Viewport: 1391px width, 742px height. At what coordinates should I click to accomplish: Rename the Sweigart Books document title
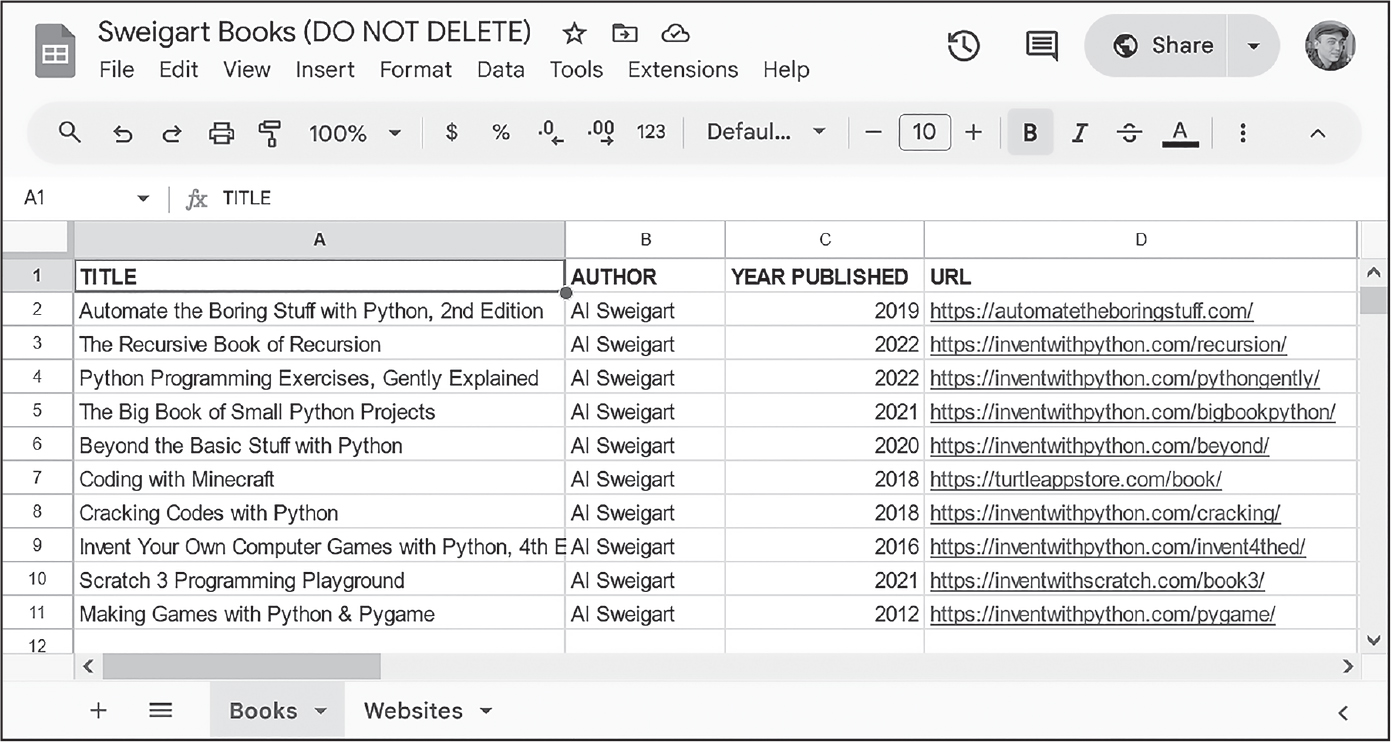coord(314,32)
